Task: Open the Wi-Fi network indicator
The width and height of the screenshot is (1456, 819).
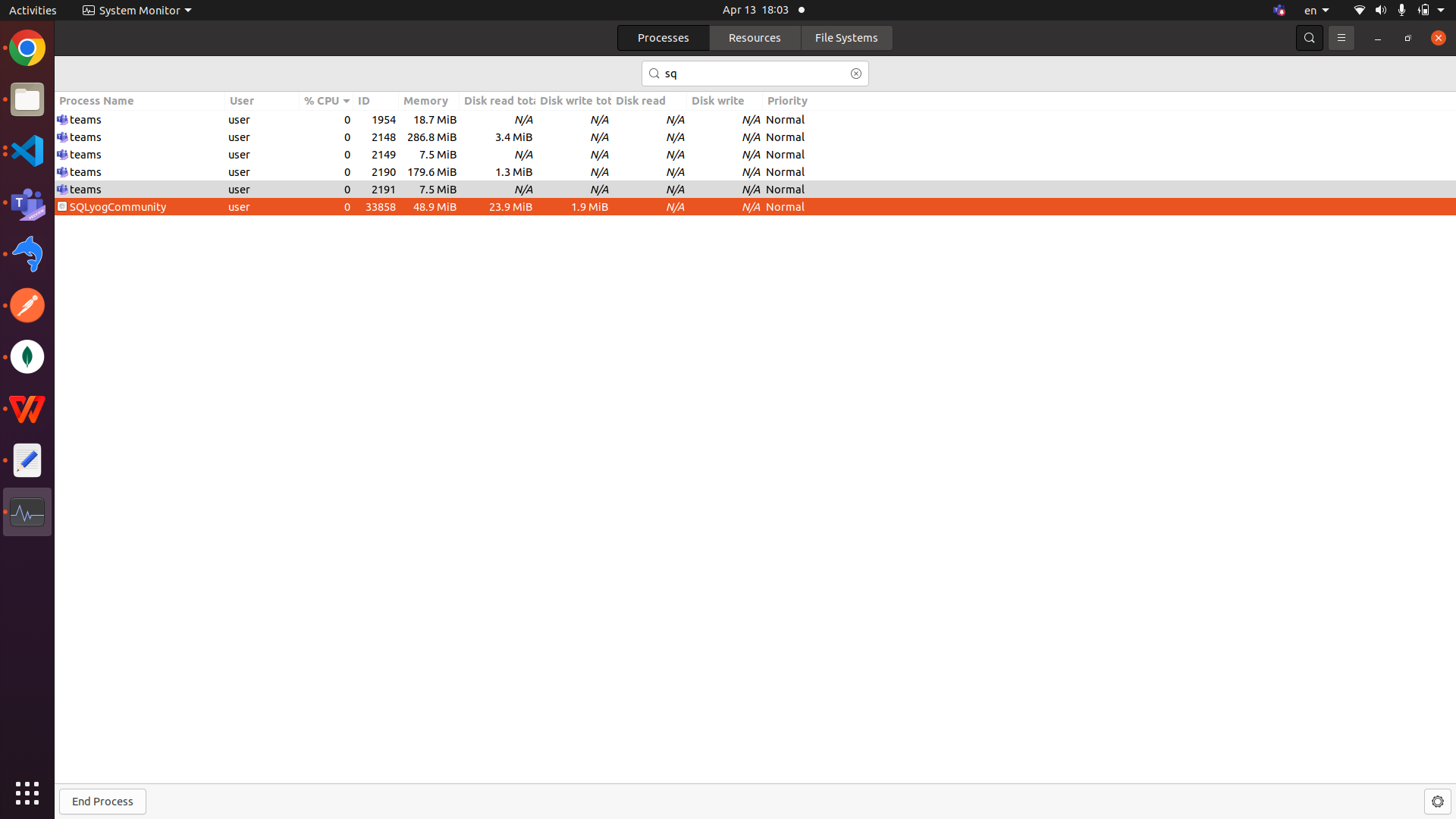Action: point(1359,11)
